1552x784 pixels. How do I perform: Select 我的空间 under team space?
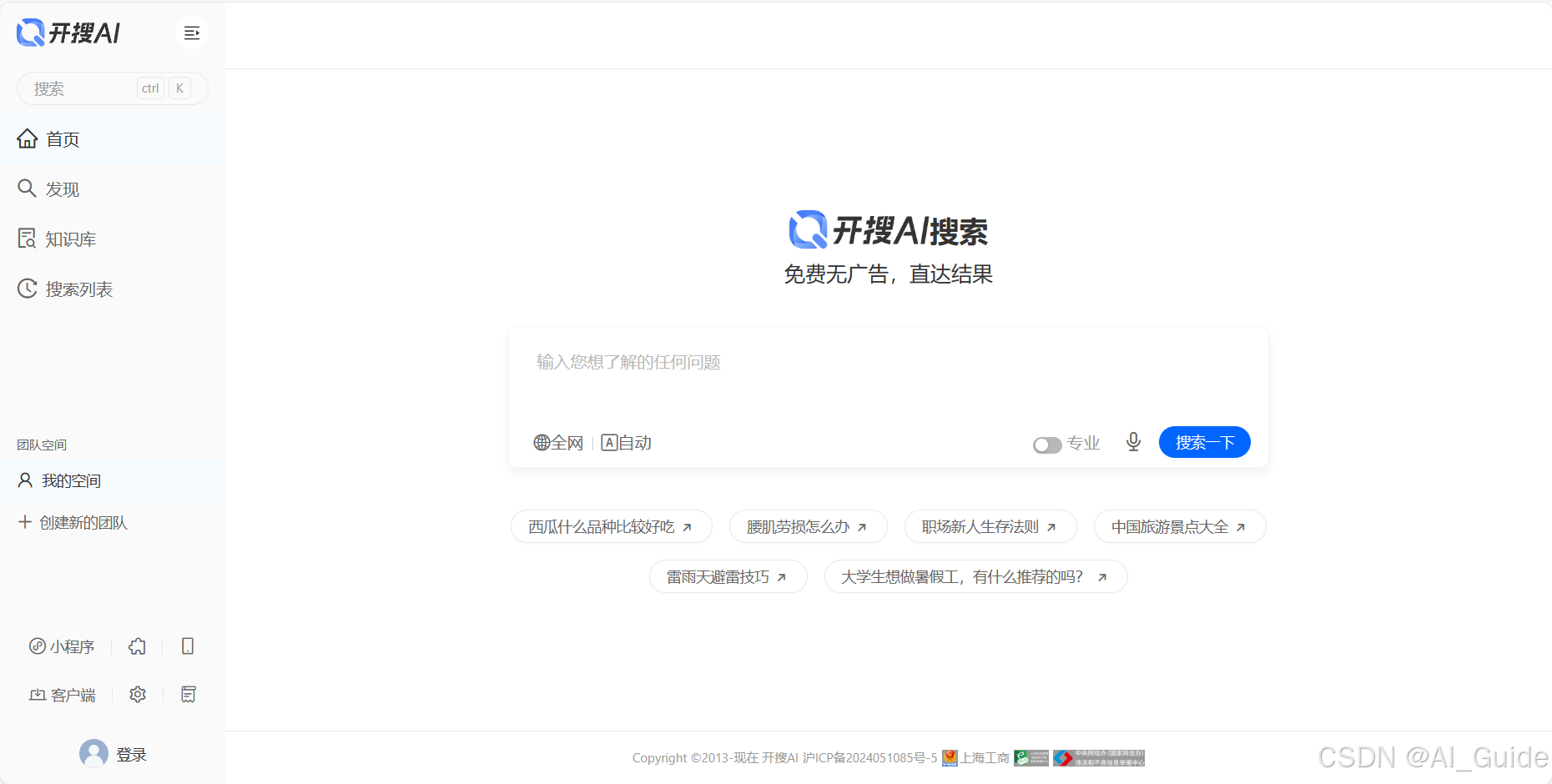click(x=113, y=480)
